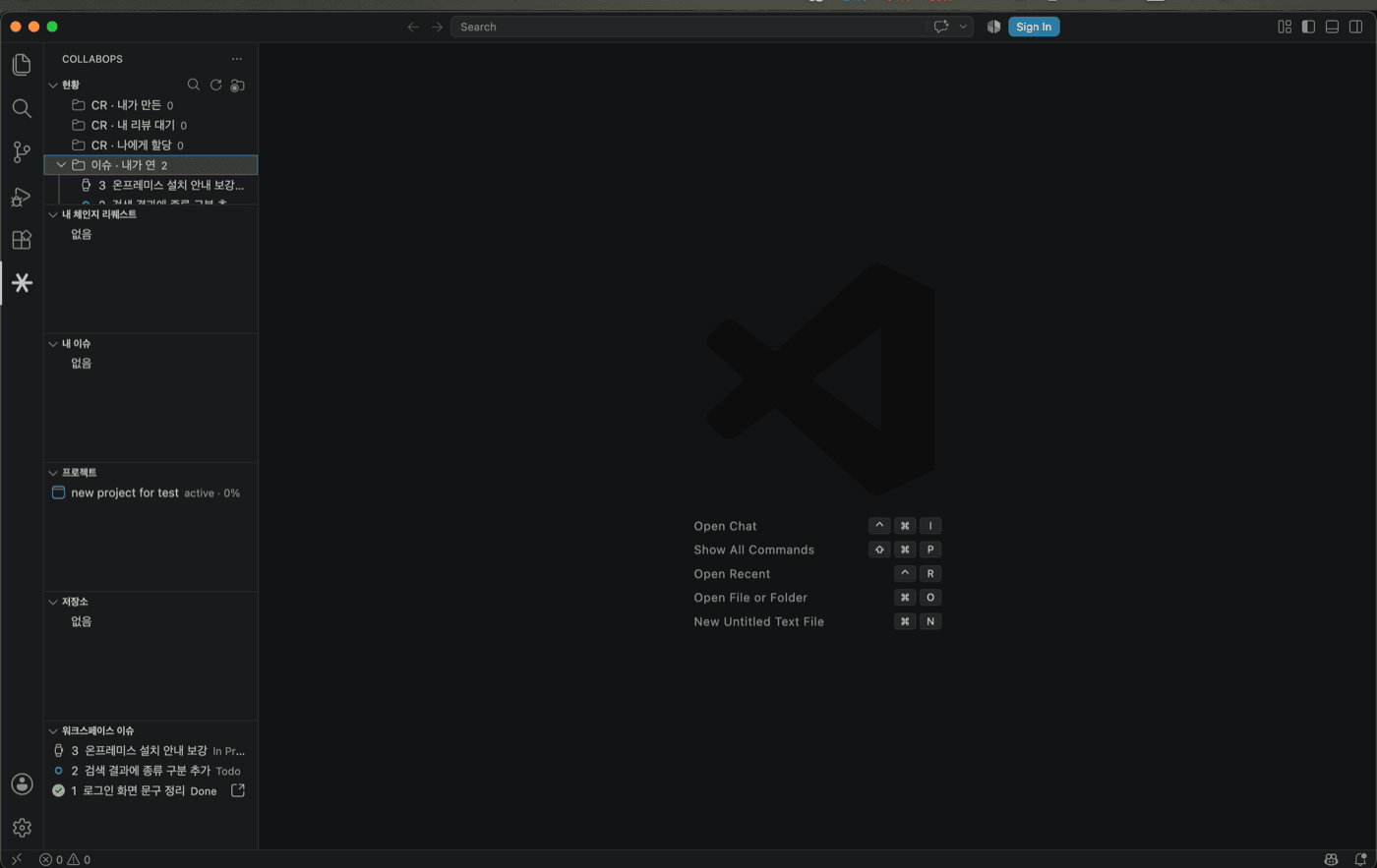Screen dimensions: 1377x868
Task: Collapse the 프로젝트 section
Action: [53, 472]
